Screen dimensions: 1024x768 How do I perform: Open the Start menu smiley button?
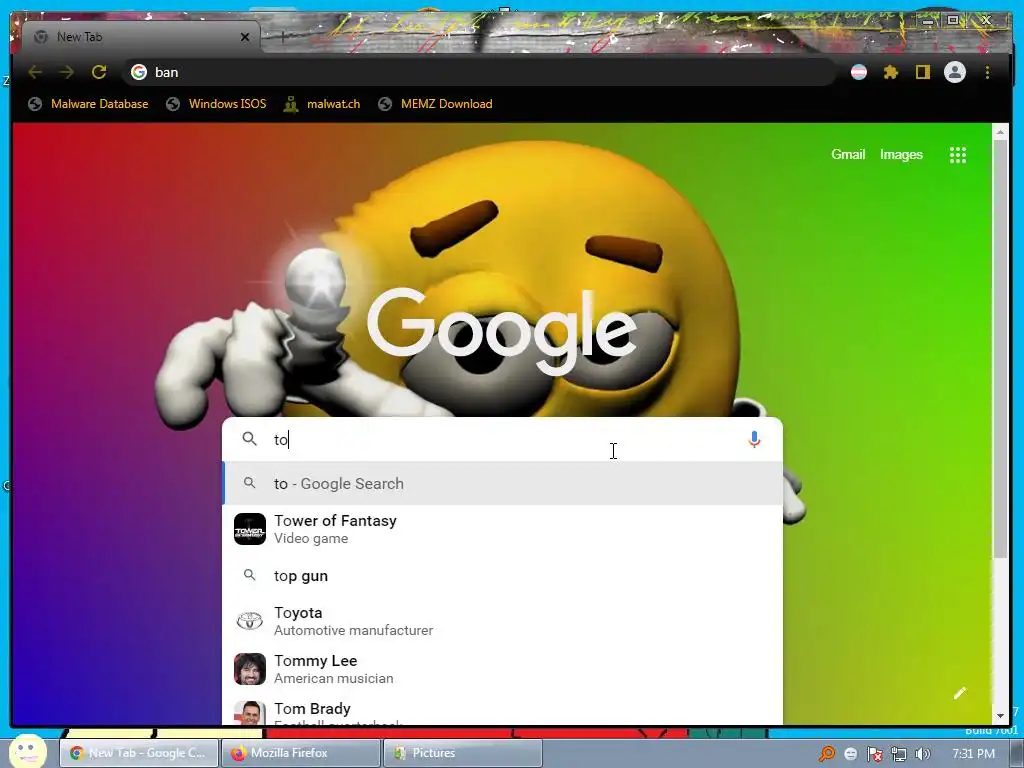[27, 751]
